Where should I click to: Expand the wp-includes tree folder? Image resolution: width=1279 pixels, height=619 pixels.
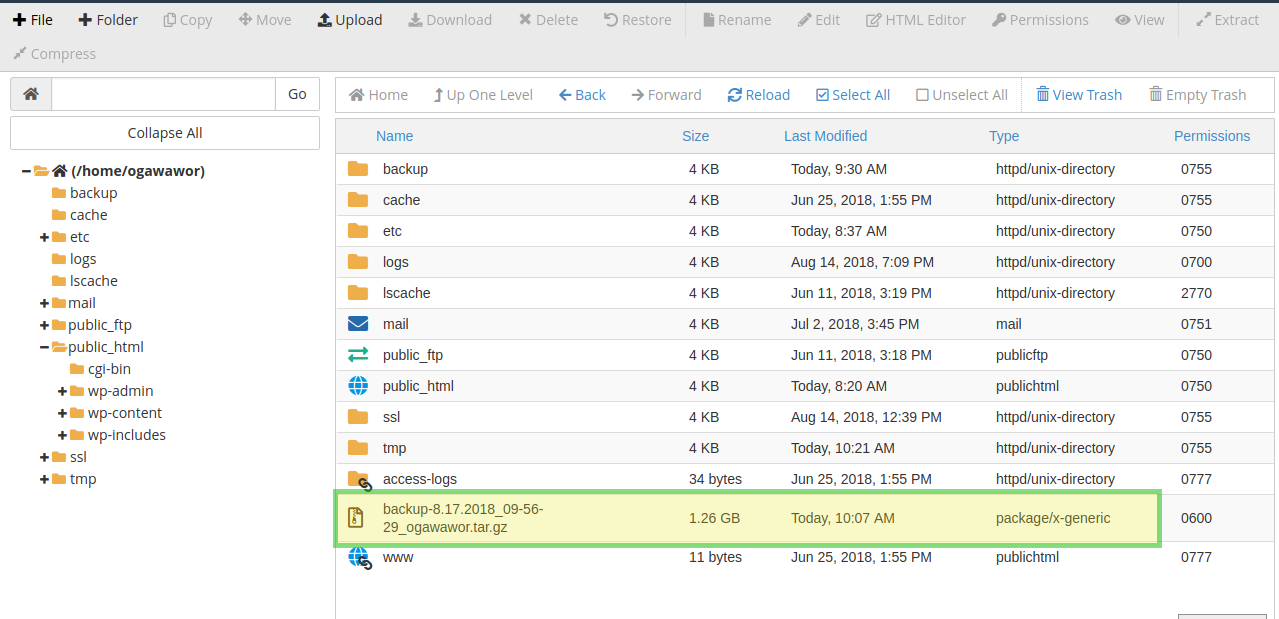(63, 435)
